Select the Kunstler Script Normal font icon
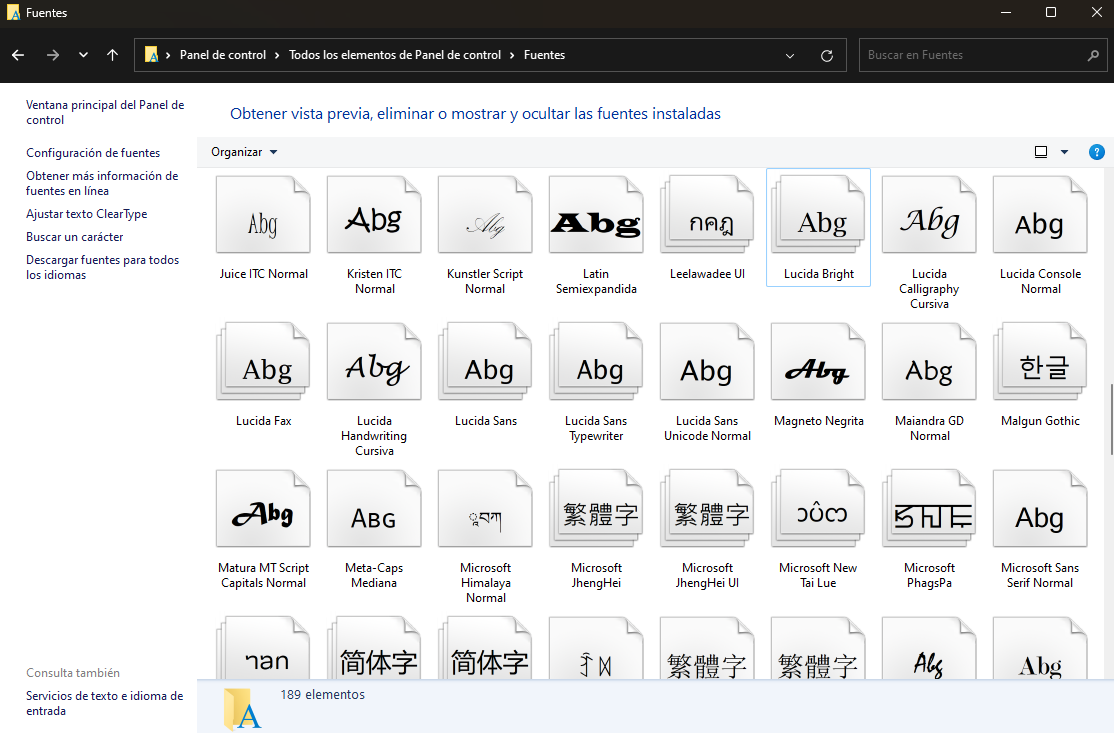The image size is (1114, 733). coord(485,215)
